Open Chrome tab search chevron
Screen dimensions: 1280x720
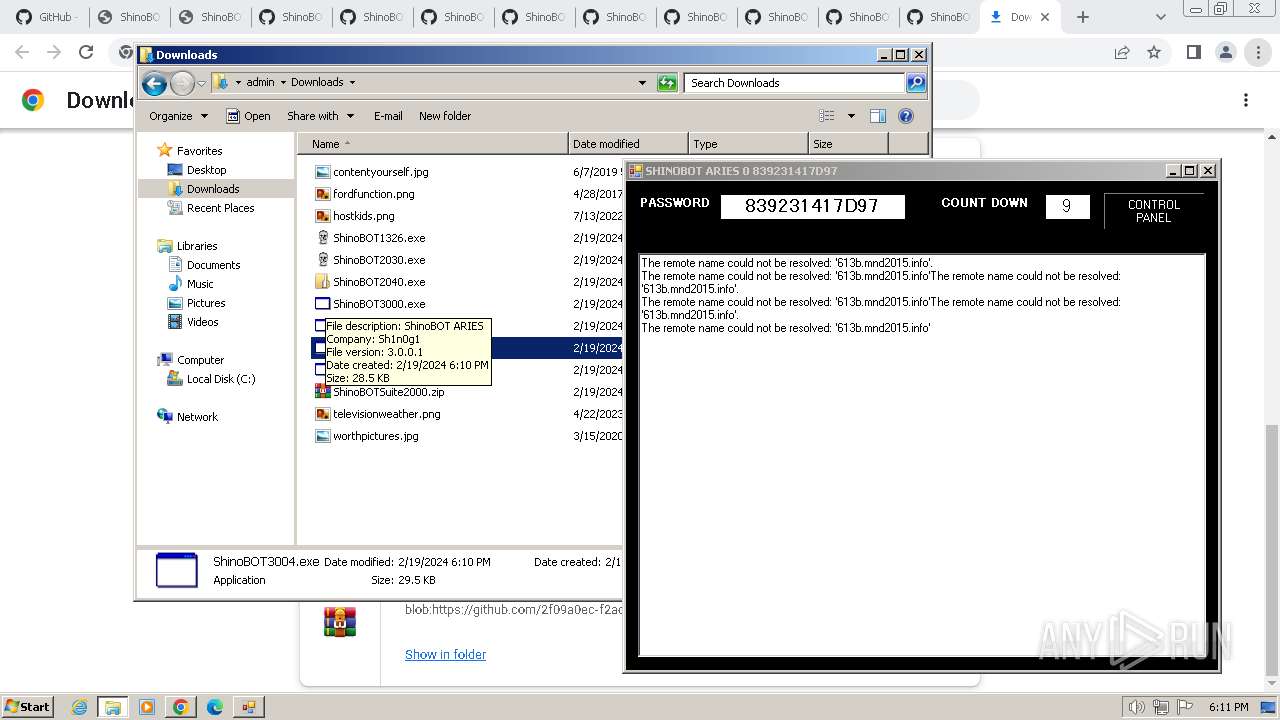[x=1160, y=17]
